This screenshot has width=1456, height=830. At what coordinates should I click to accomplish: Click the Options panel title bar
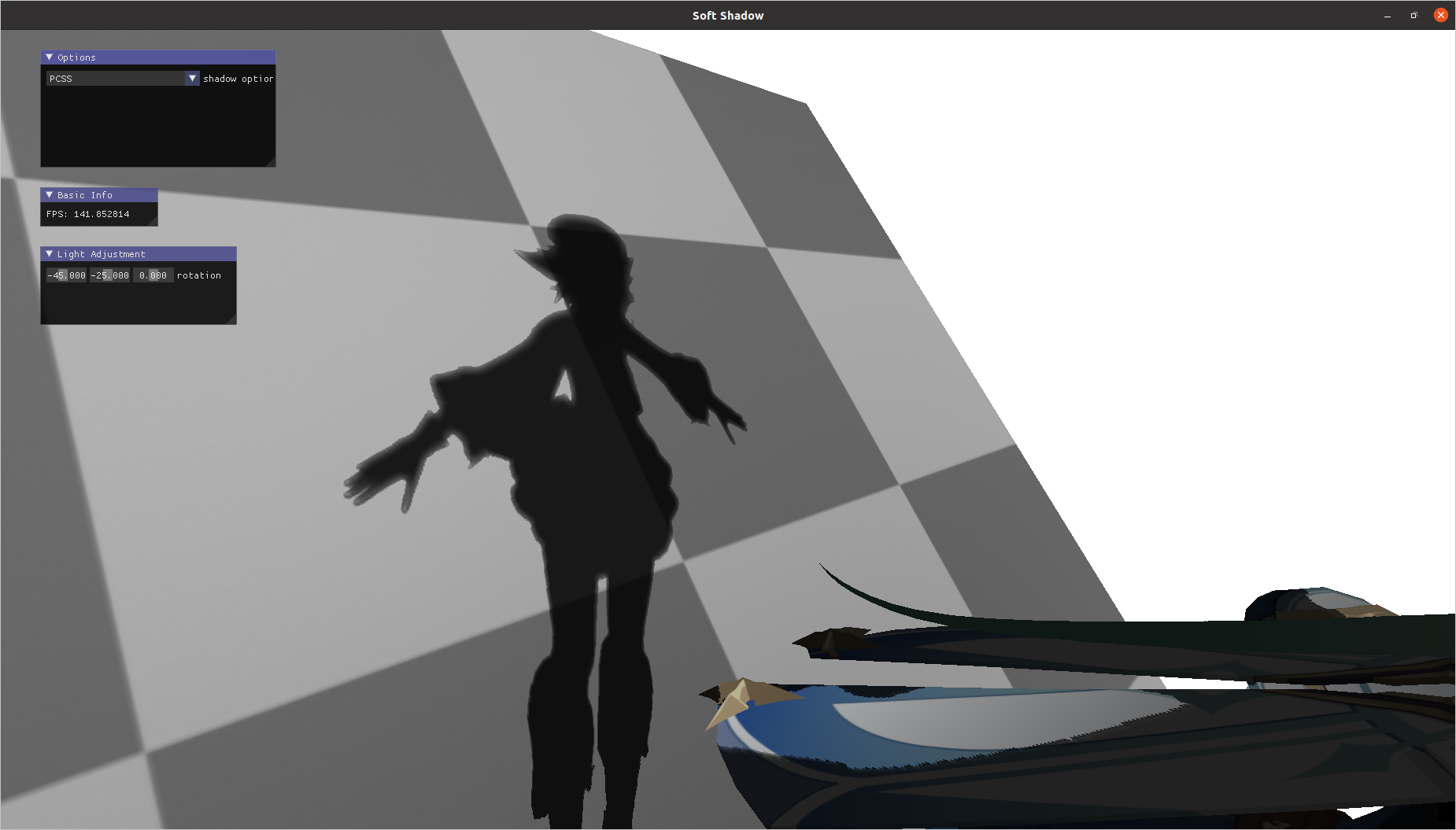click(158, 57)
